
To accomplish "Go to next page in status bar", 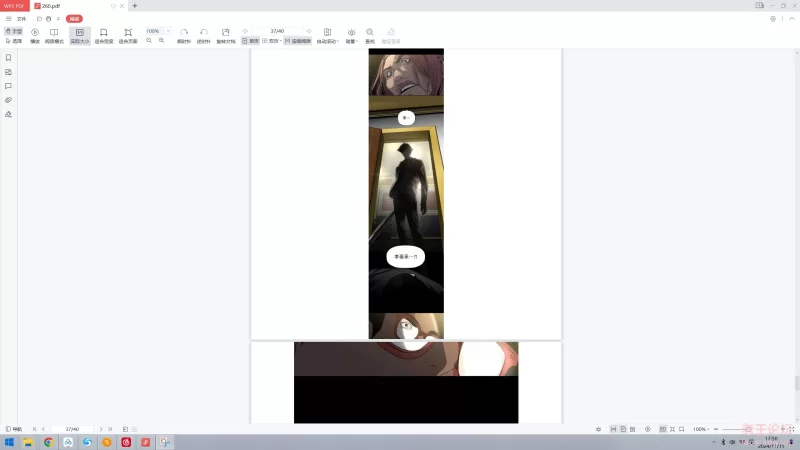I will [x=101, y=429].
